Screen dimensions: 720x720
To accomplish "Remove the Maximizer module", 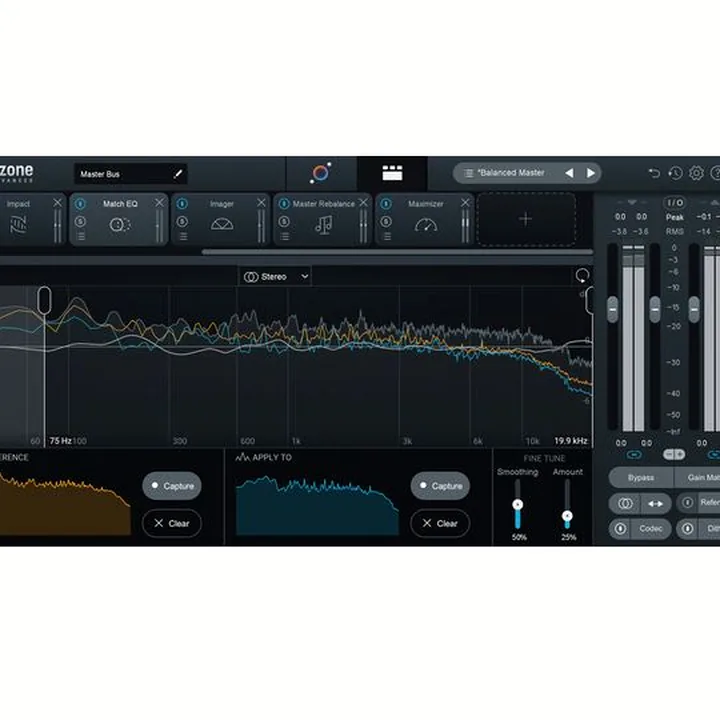I will pyautogui.click(x=465, y=202).
